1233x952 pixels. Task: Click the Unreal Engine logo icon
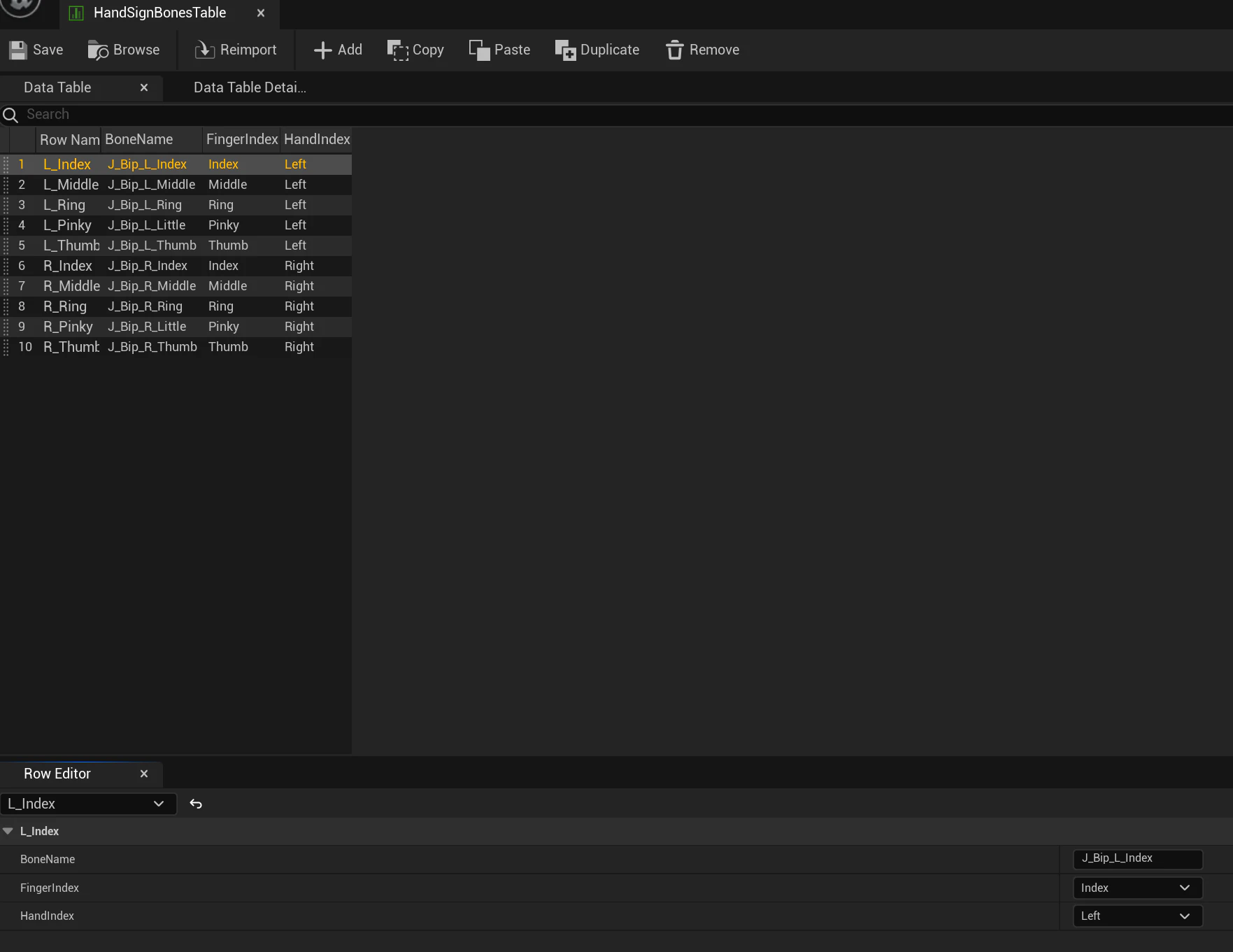tap(21, 7)
